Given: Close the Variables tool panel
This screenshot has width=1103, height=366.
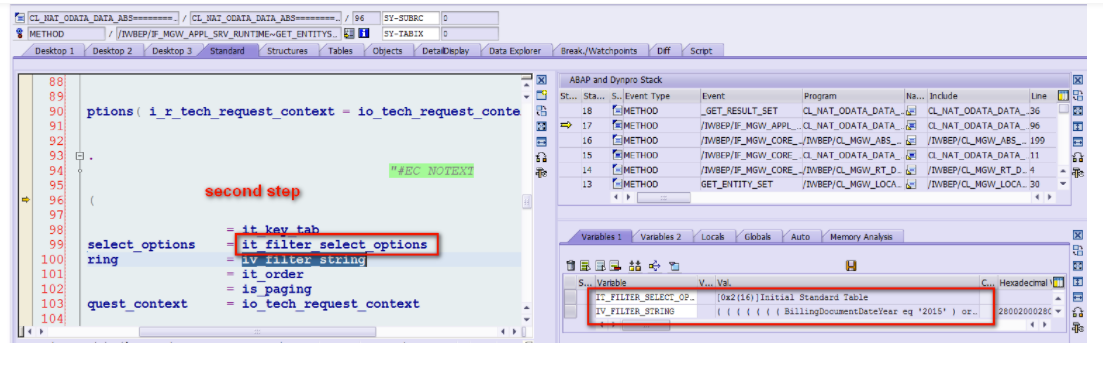Looking at the screenshot, I should tap(1078, 236).
